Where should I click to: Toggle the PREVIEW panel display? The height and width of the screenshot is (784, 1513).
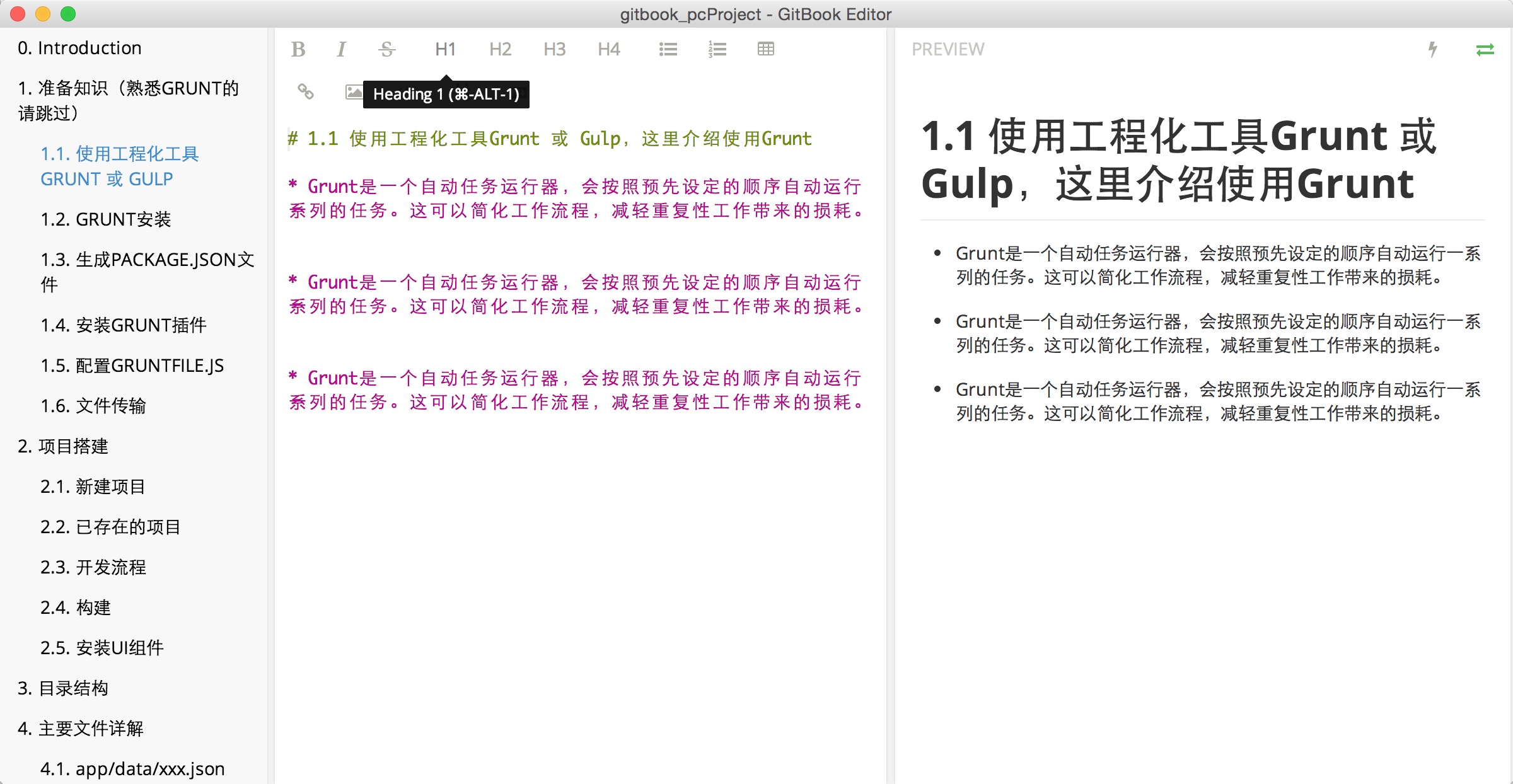tap(1485, 49)
